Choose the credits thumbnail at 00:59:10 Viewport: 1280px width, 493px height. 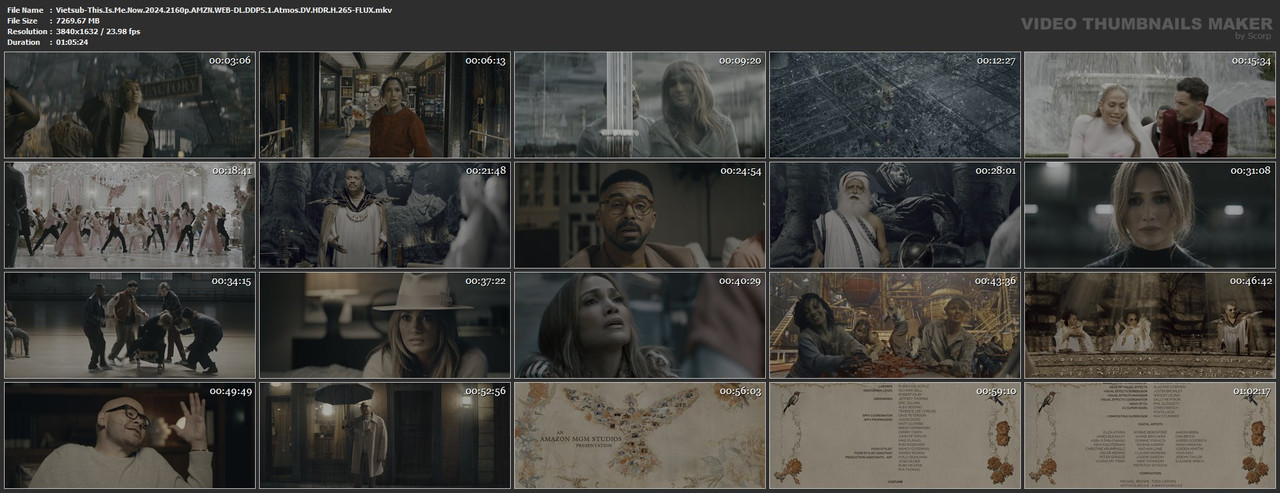click(895, 435)
